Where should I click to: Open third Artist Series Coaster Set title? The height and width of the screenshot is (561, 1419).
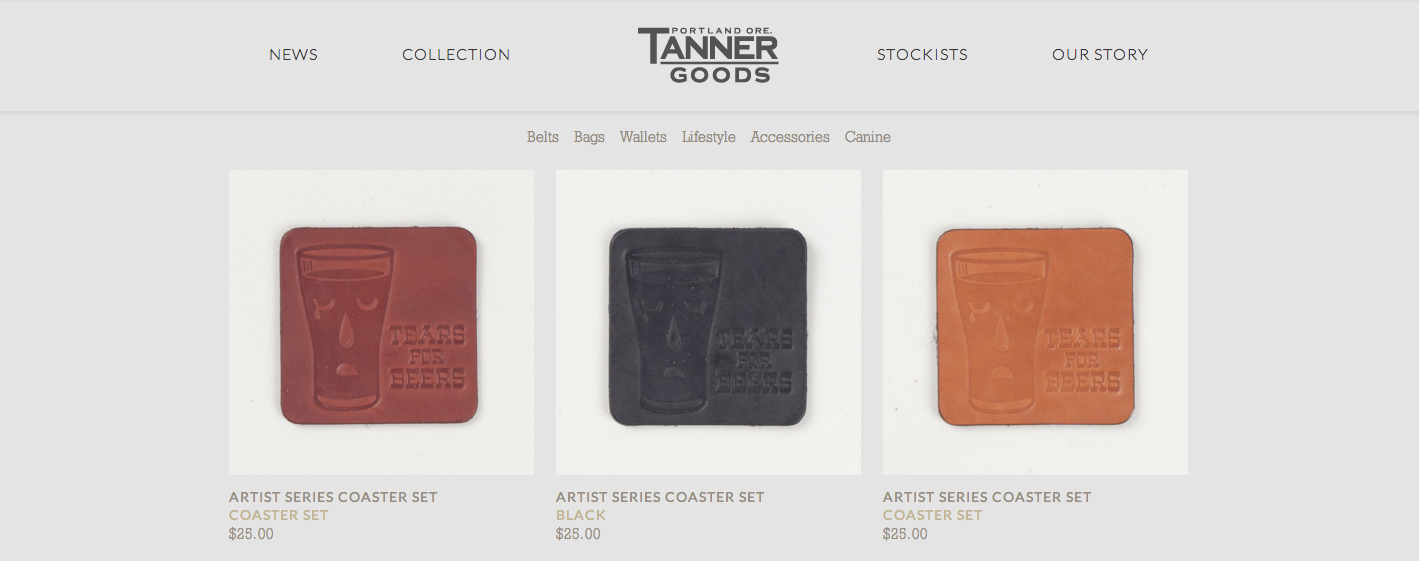[x=987, y=497]
